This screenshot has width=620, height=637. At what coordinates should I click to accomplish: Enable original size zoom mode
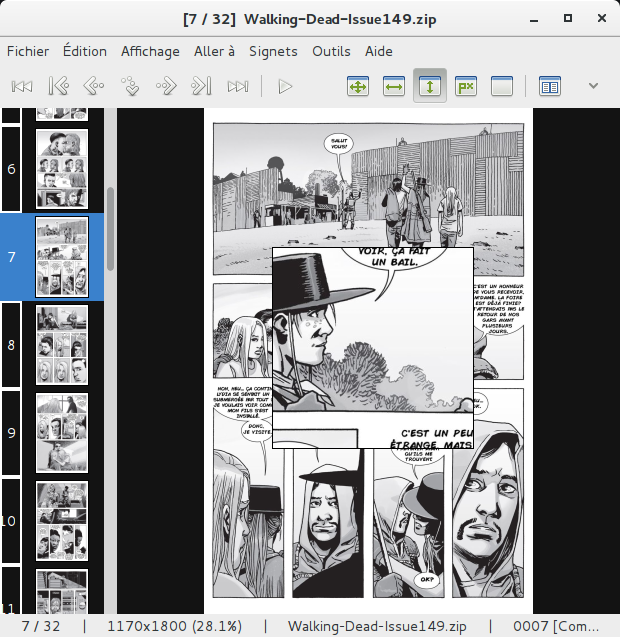click(502, 86)
